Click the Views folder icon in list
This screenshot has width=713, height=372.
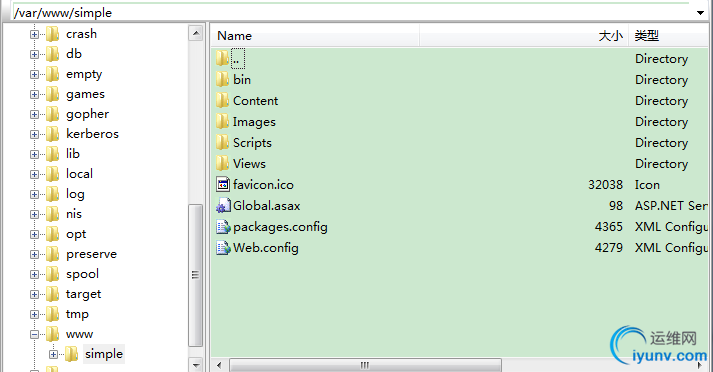222,163
